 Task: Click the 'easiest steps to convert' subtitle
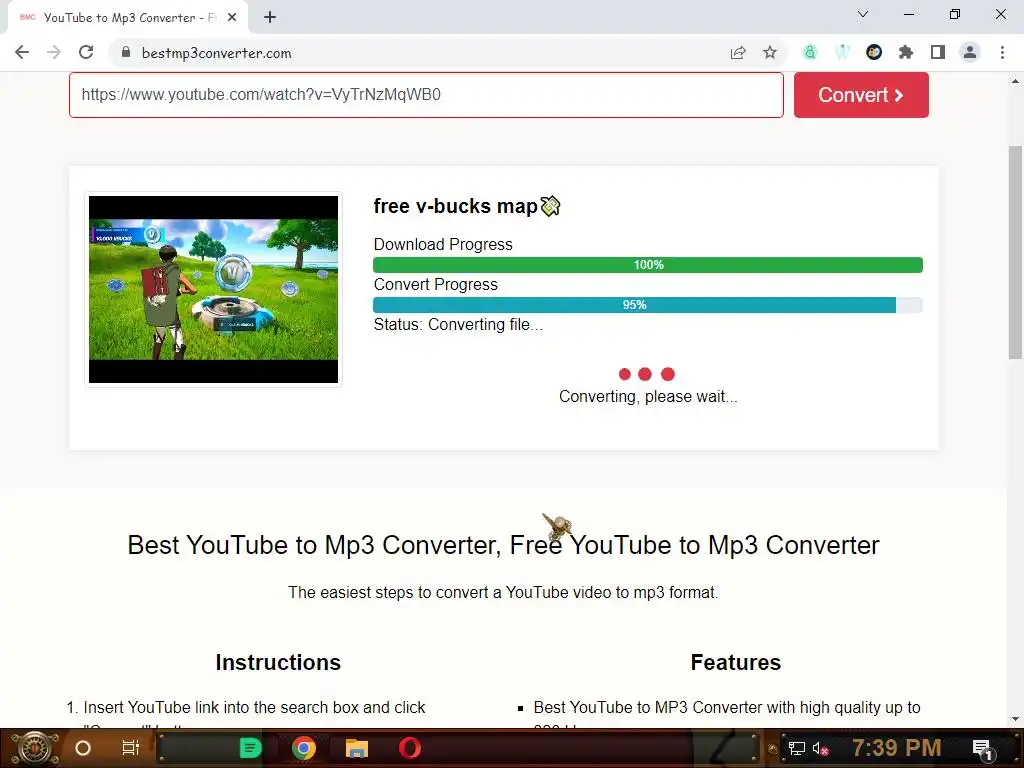pos(504,592)
